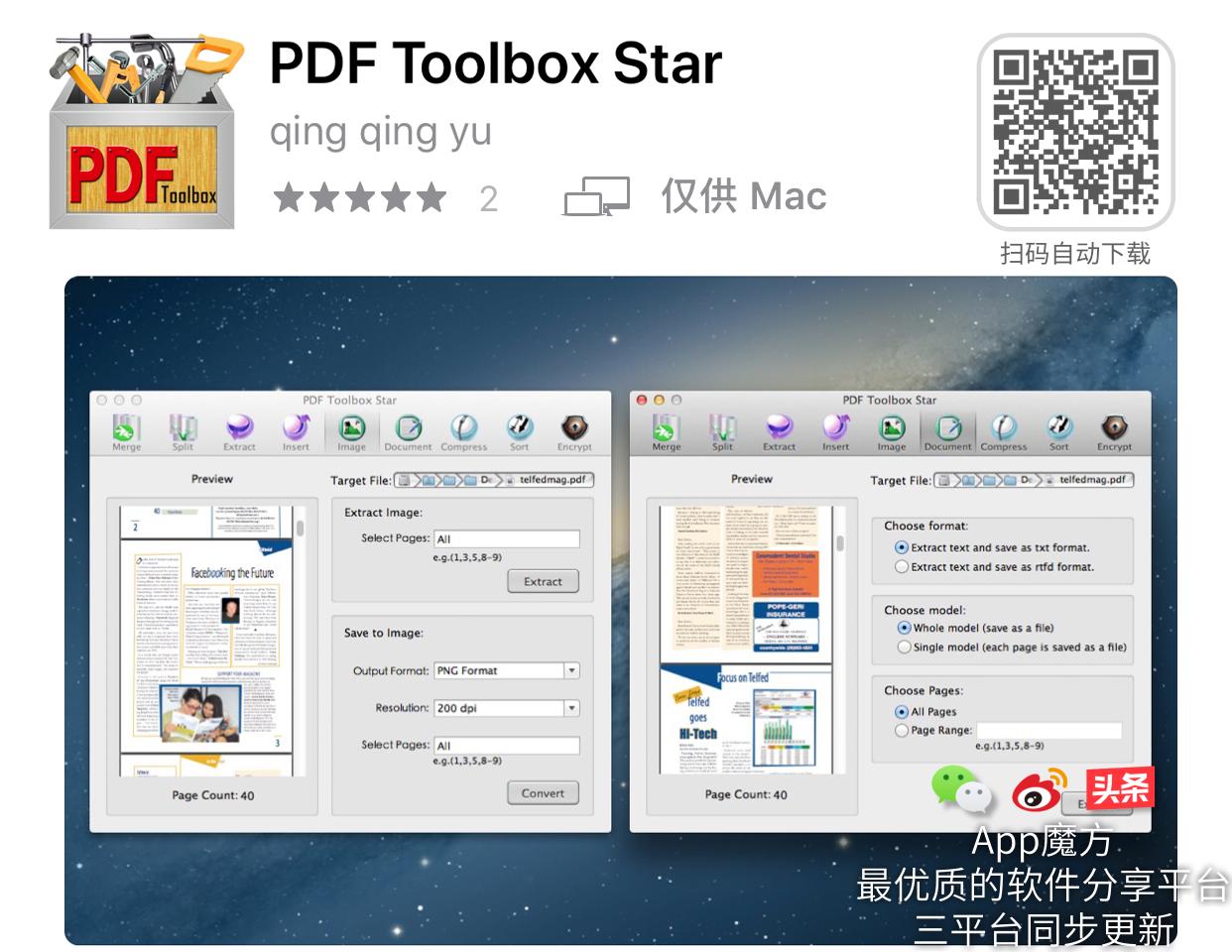
Task: Click the Extract button
Action: (x=543, y=582)
